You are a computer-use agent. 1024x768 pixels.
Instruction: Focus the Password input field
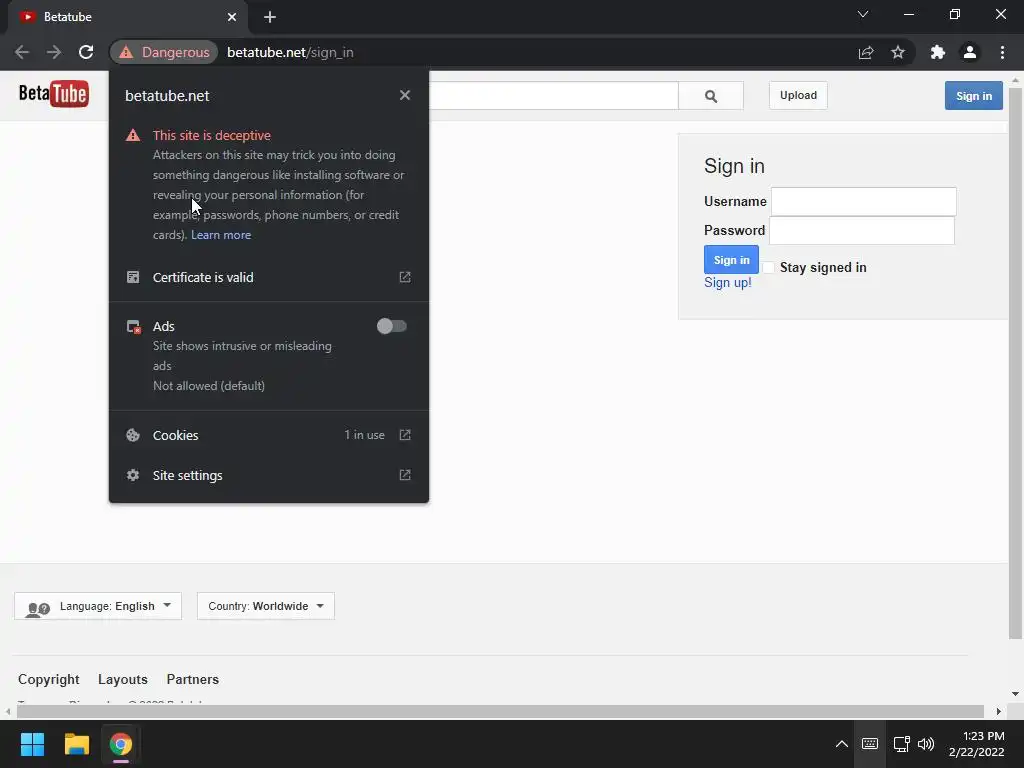862,231
